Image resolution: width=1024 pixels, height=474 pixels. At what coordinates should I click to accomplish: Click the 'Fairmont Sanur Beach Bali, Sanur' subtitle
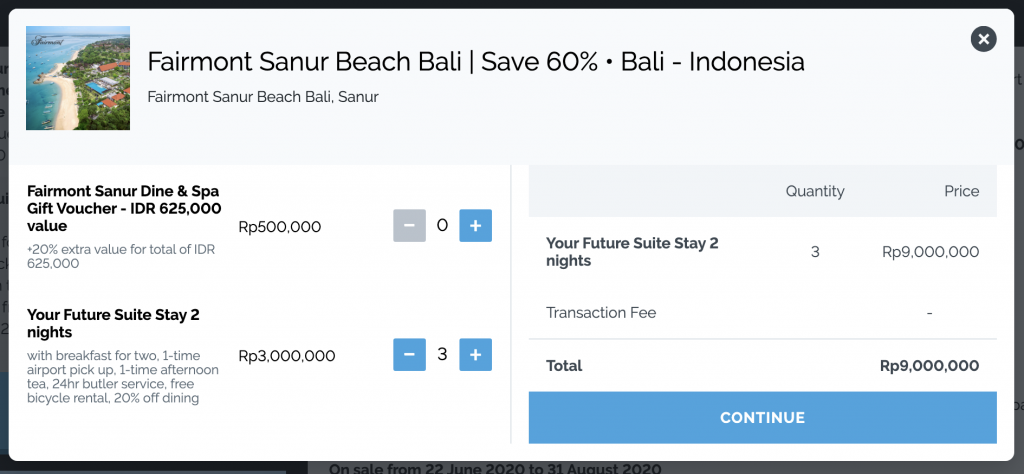coord(263,97)
